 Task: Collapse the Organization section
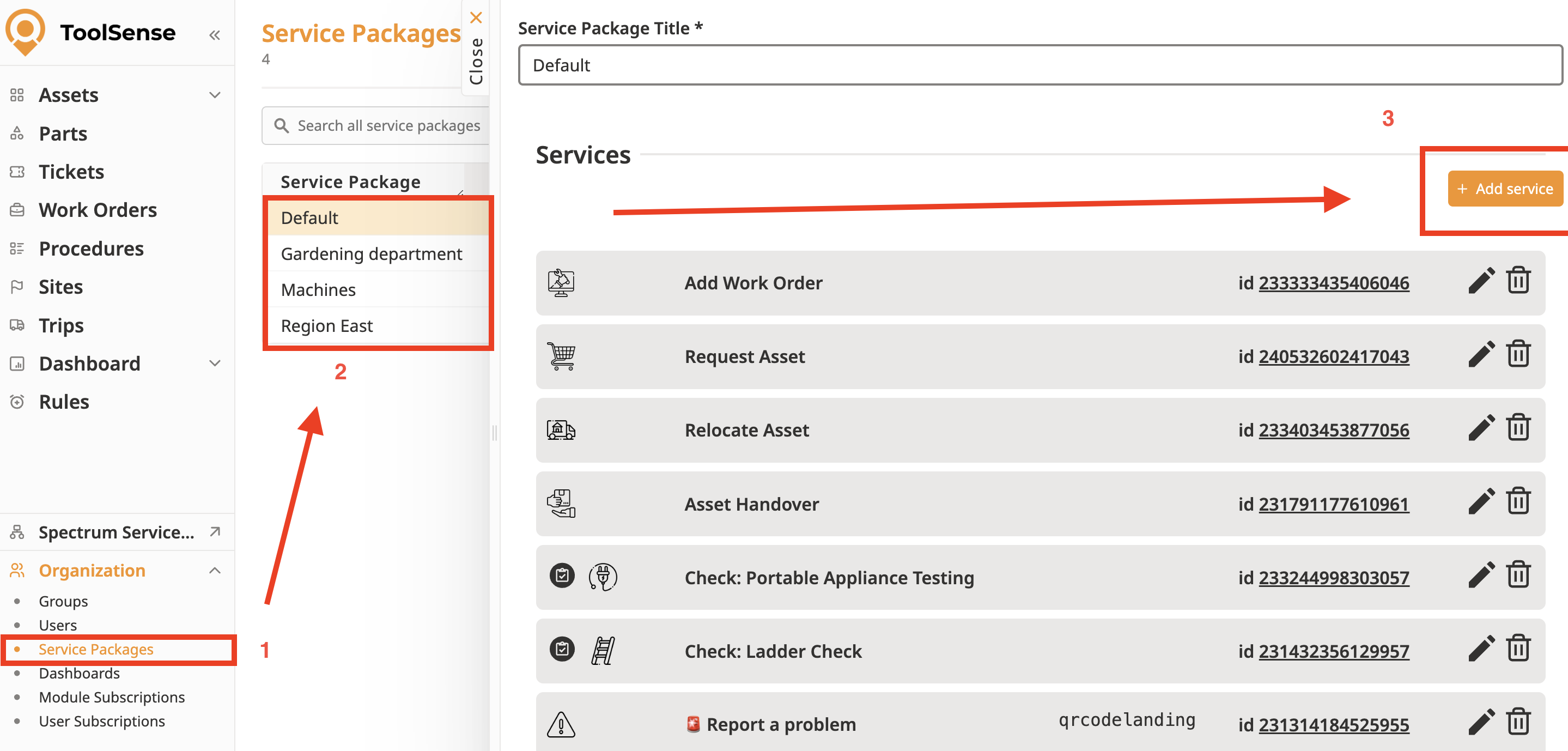[x=215, y=570]
